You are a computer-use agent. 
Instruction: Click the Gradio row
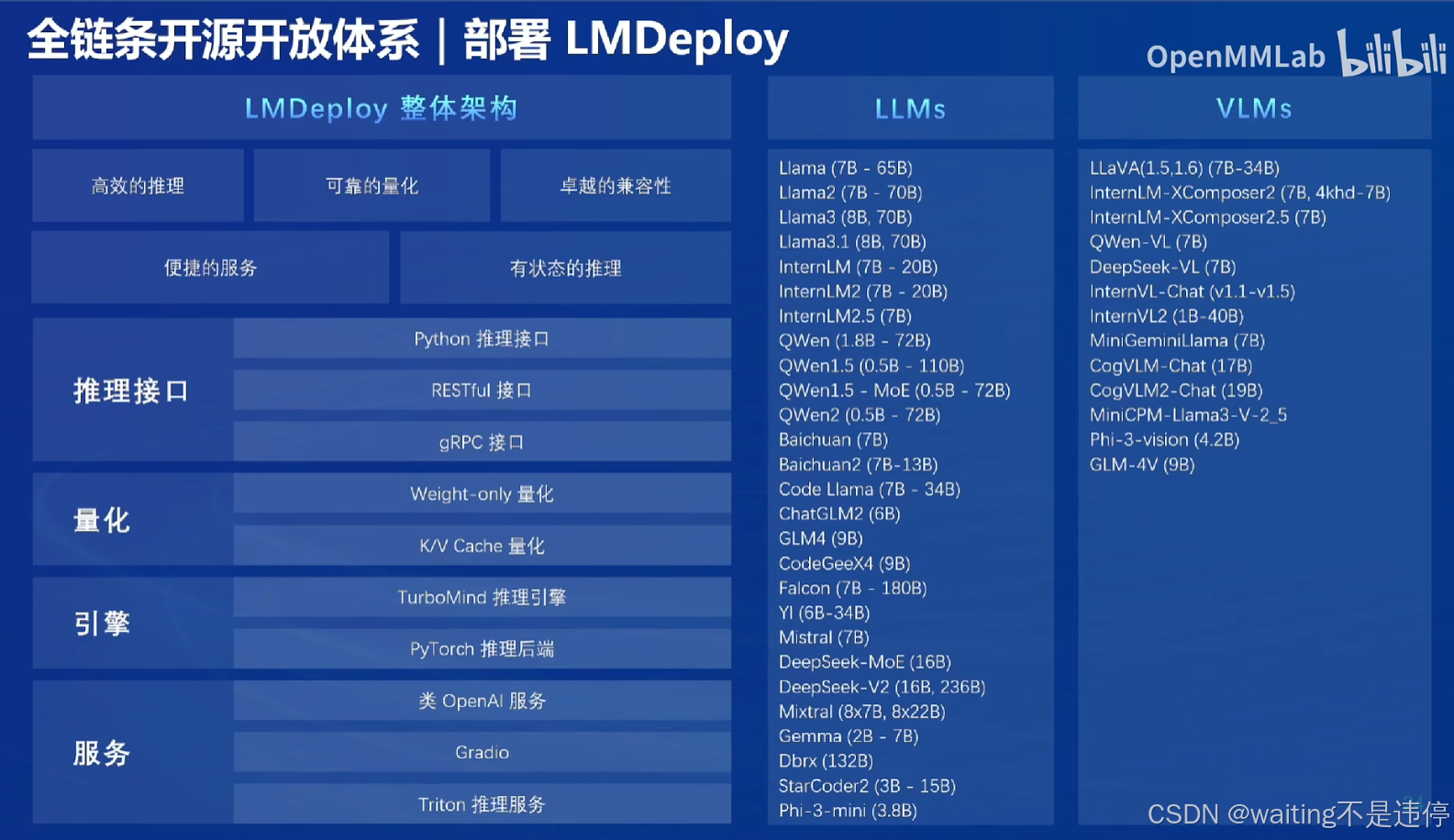pos(482,752)
